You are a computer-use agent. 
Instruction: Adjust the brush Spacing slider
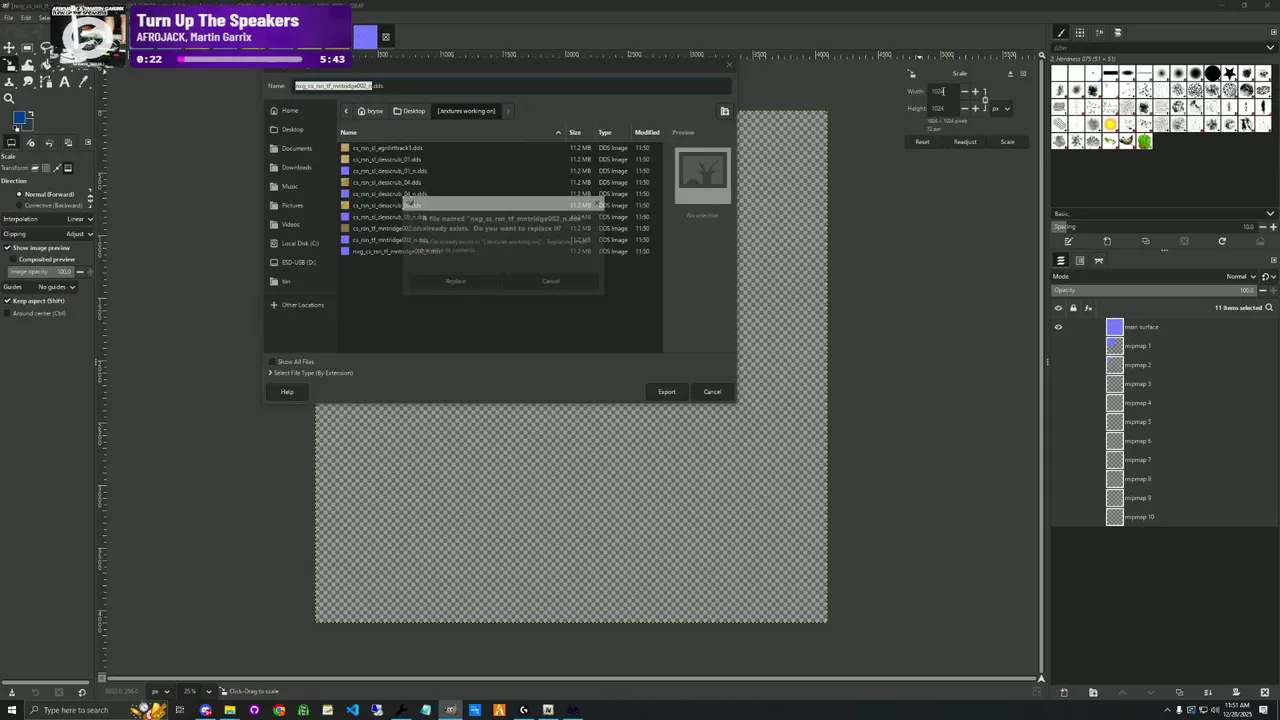click(1154, 227)
